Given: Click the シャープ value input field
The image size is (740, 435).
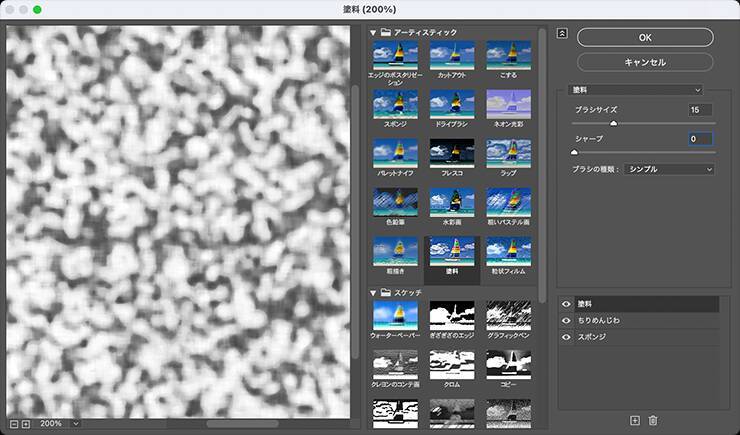Looking at the screenshot, I should point(700,139).
